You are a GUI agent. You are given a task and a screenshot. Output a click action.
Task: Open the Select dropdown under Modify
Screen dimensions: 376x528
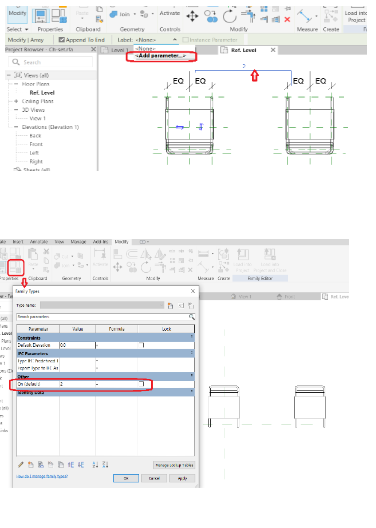point(17,29)
